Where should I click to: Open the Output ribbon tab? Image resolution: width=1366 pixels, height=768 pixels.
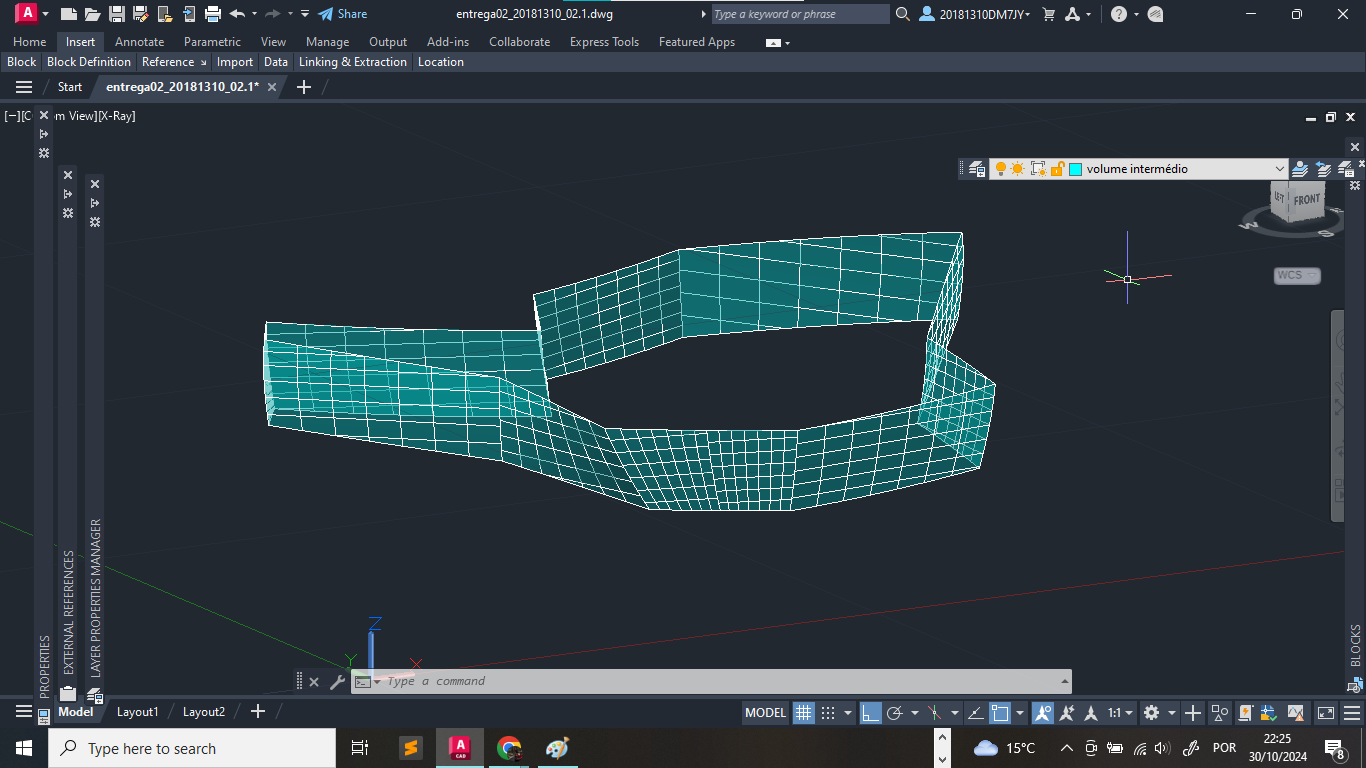point(388,42)
